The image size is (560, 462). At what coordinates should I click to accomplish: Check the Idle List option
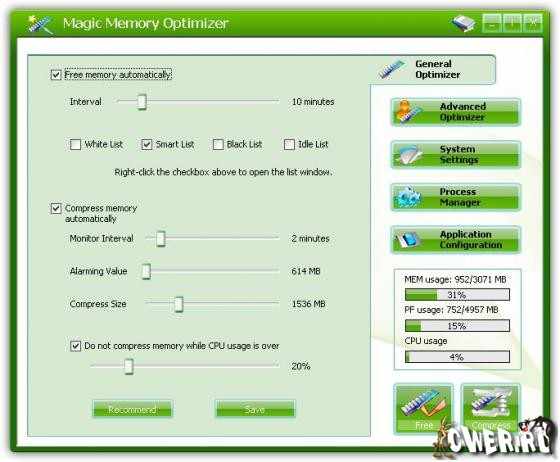pyautogui.click(x=289, y=144)
